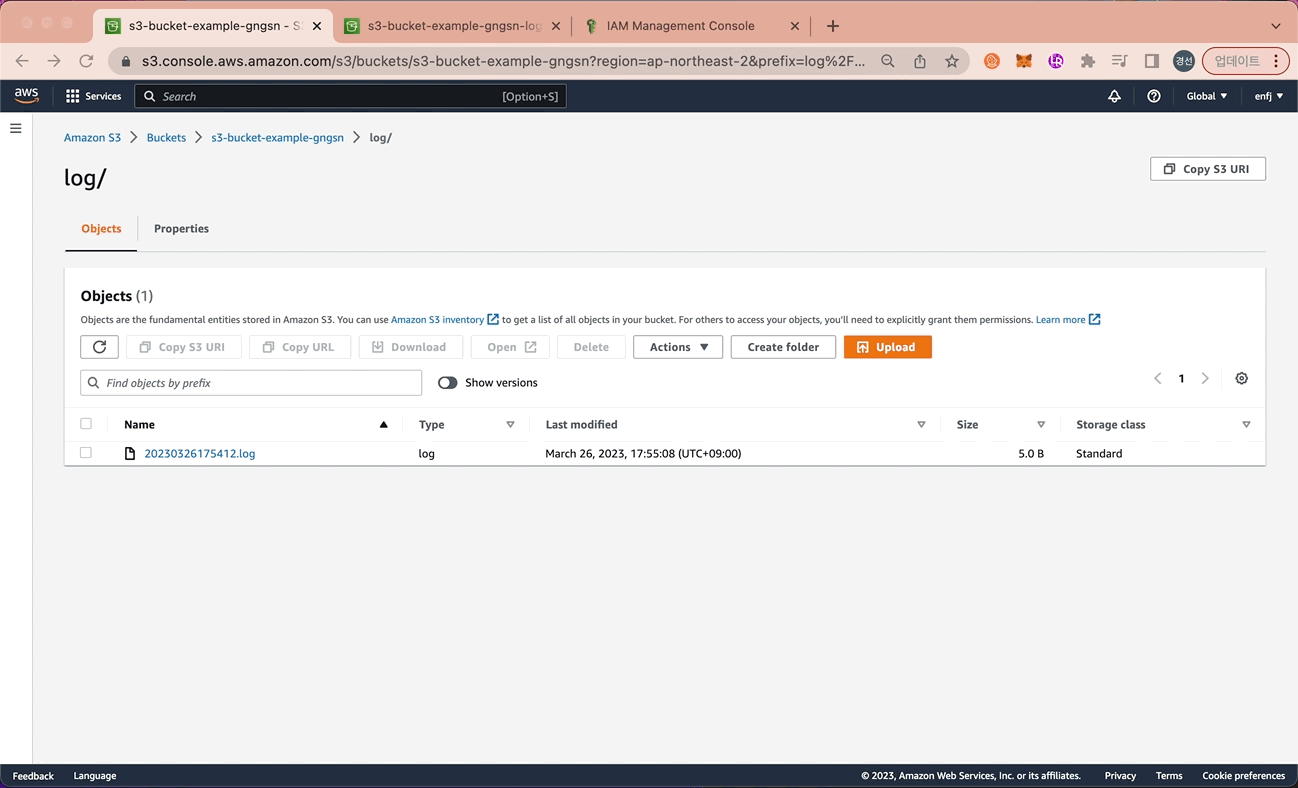Open the help question mark icon

click(1154, 96)
